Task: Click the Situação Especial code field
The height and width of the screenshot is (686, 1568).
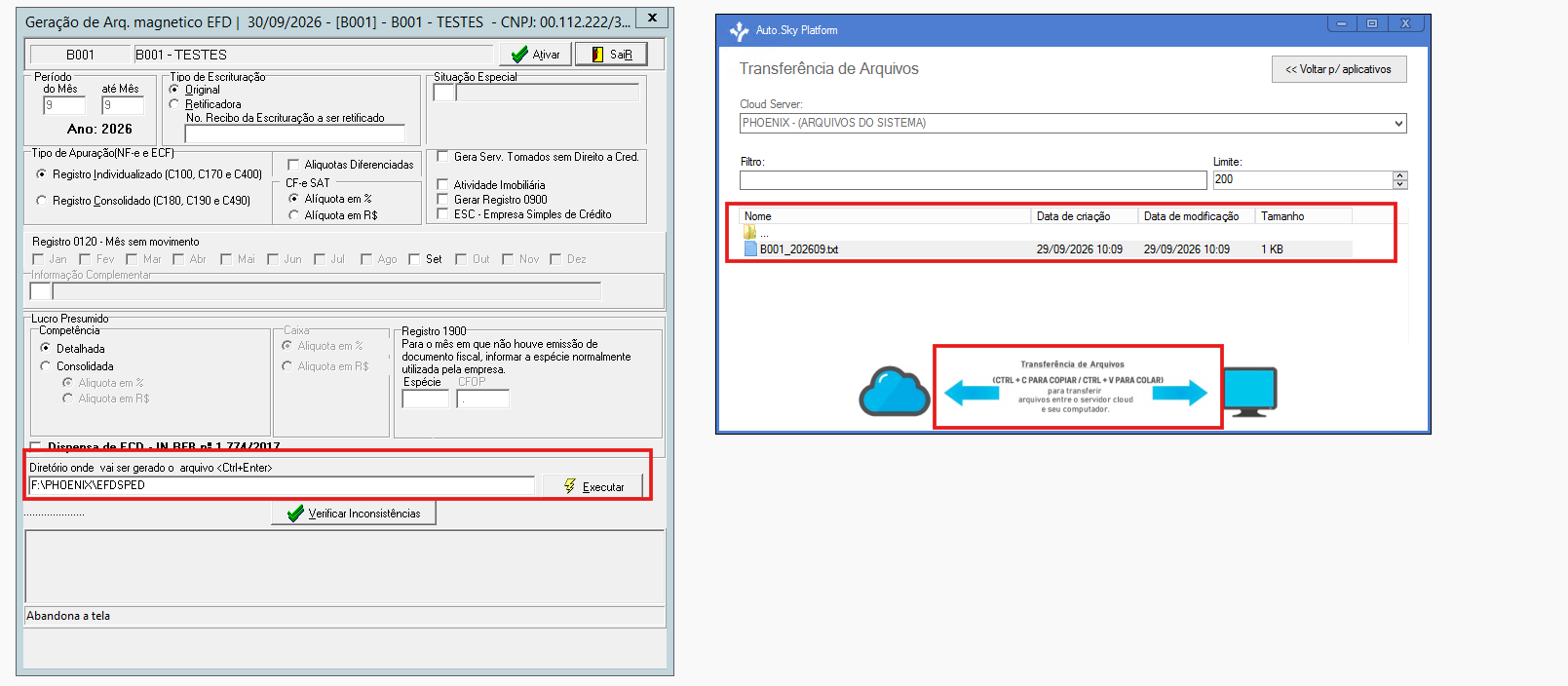Action: (443, 93)
